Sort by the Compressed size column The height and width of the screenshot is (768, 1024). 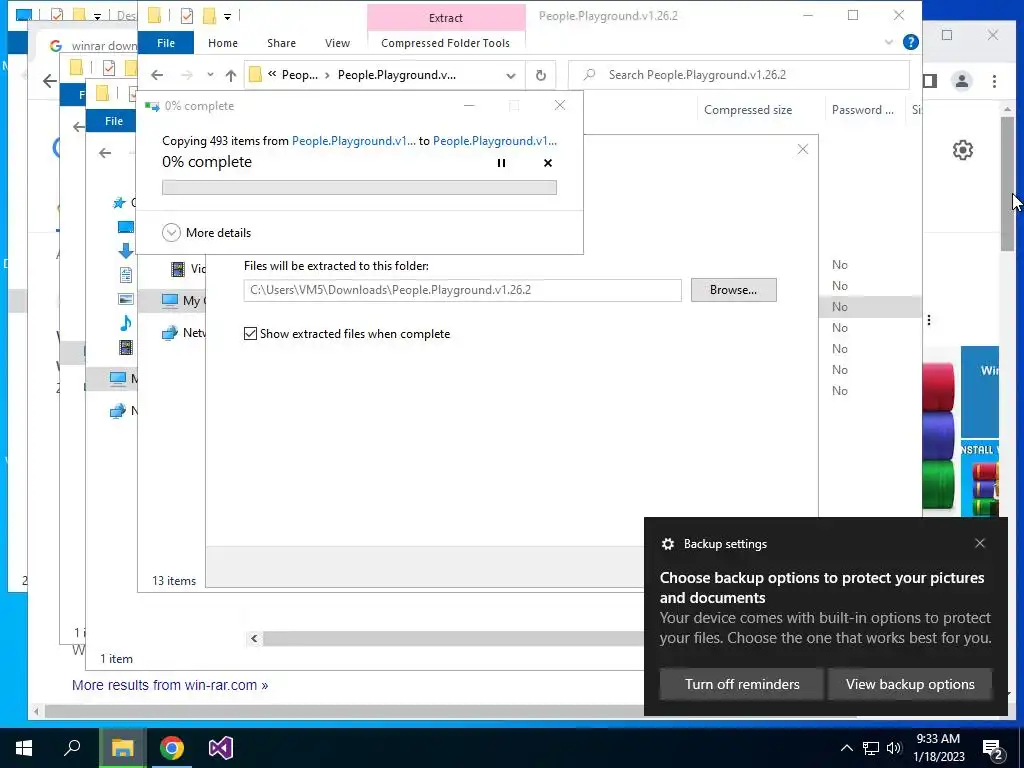click(x=748, y=110)
